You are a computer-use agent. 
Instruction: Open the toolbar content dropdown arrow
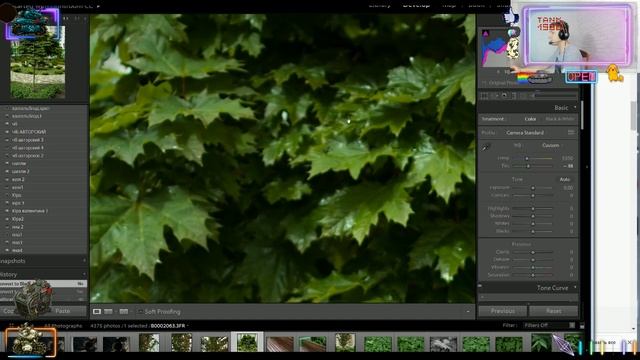468,312
